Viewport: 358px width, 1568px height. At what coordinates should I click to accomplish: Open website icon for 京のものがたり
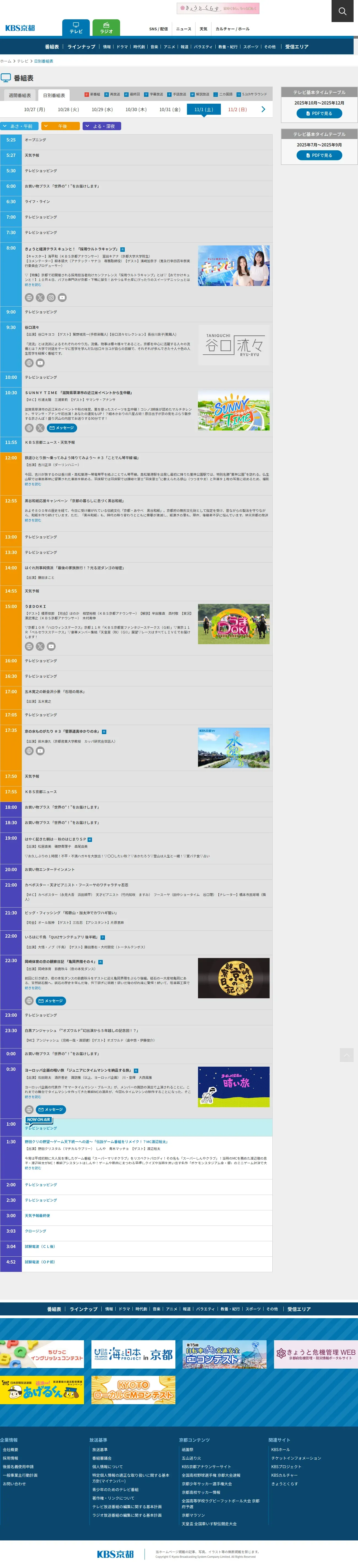29,751
